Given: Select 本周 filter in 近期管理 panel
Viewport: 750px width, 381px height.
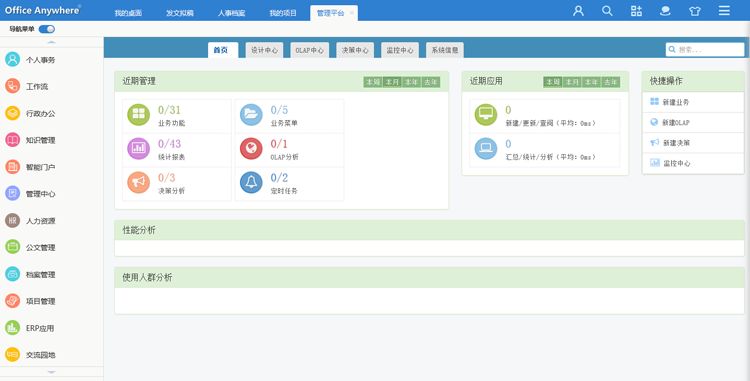Looking at the screenshot, I should (373, 82).
